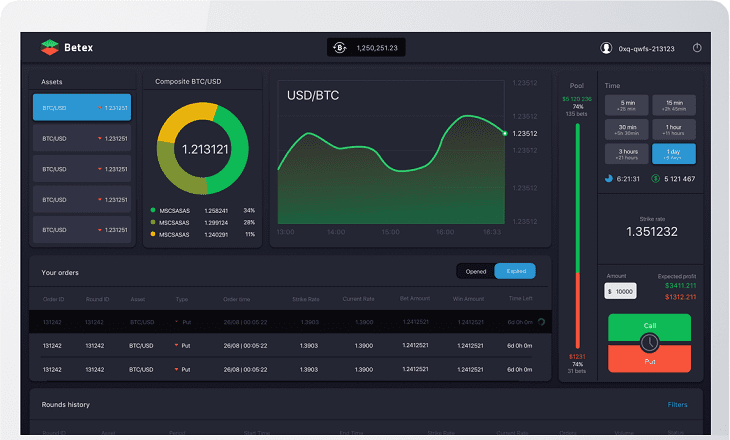730x440 pixels.
Task: Click the Win Amount column header
Action: (x=468, y=299)
